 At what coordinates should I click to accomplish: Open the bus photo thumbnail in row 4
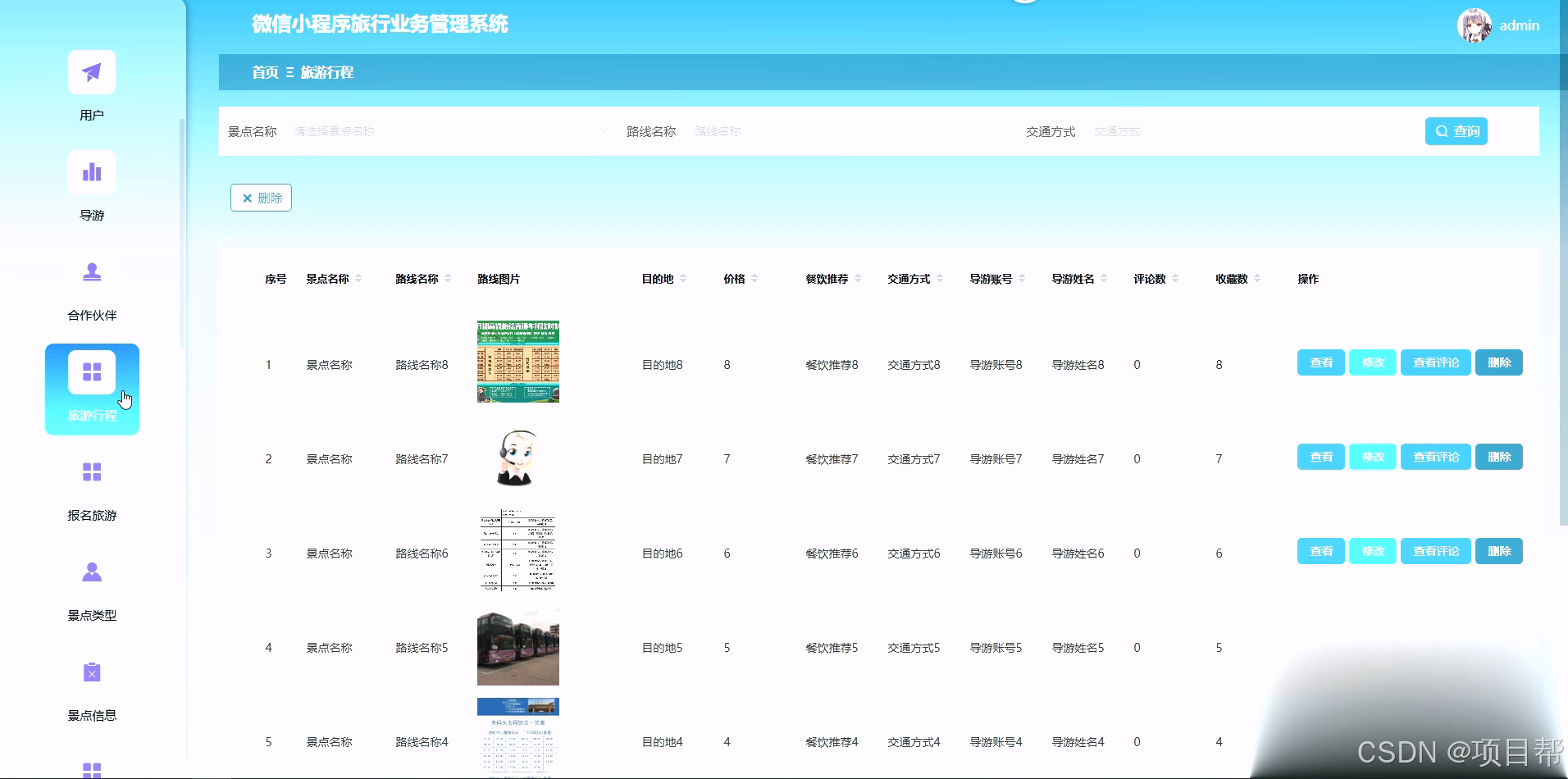(x=517, y=646)
